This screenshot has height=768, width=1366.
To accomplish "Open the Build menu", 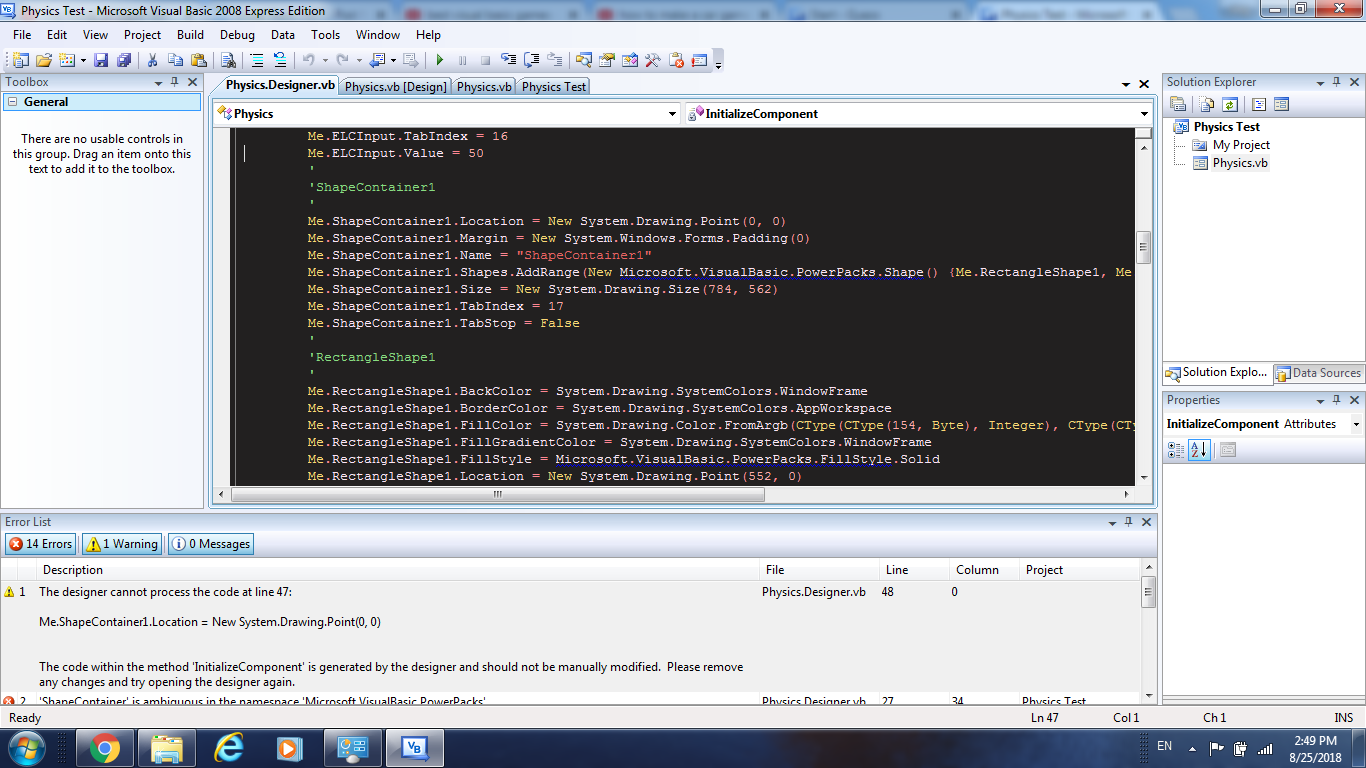I will pos(190,34).
